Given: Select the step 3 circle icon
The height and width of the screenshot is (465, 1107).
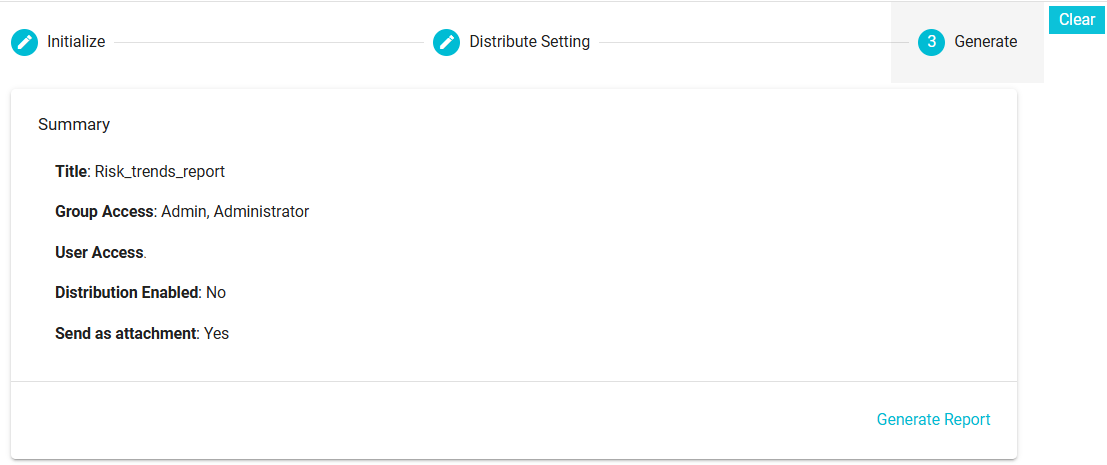Looking at the screenshot, I should (931, 42).
